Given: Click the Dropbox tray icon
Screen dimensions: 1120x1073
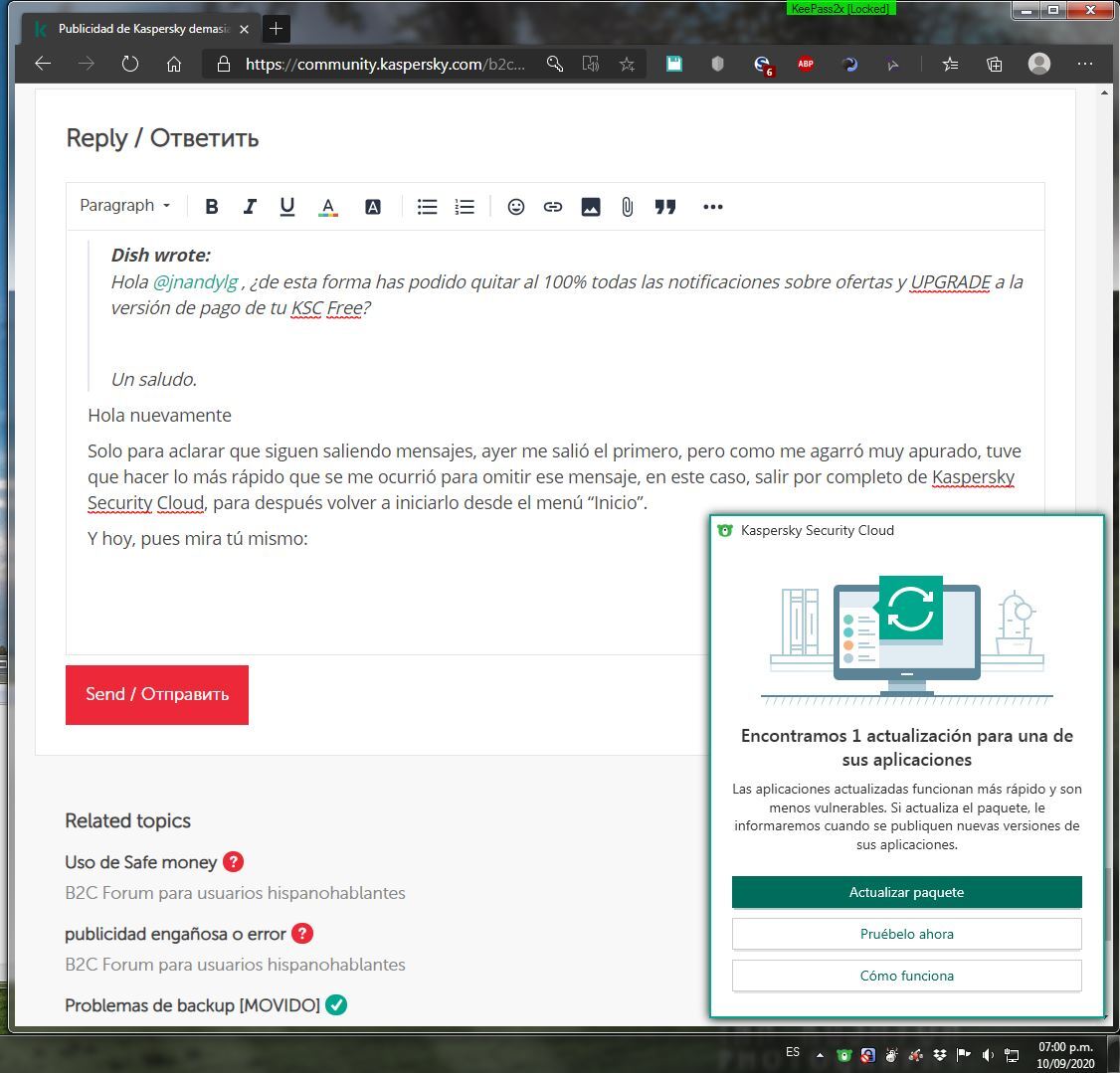Looking at the screenshot, I should click(x=940, y=1054).
